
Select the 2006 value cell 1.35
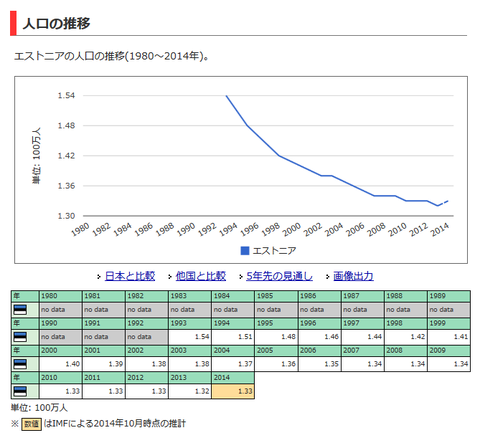pos(320,364)
